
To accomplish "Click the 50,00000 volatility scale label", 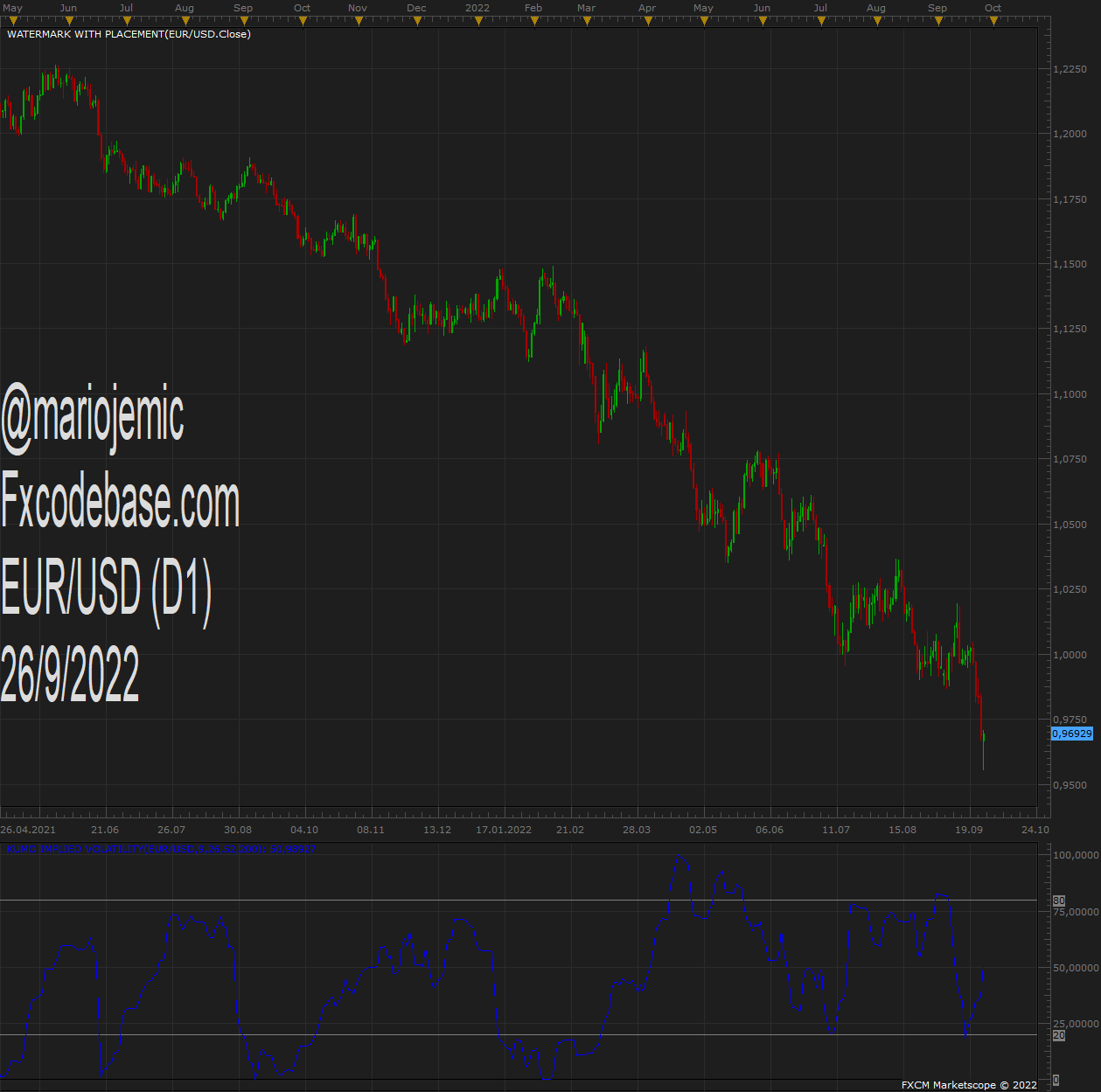I will click(x=1077, y=968).
